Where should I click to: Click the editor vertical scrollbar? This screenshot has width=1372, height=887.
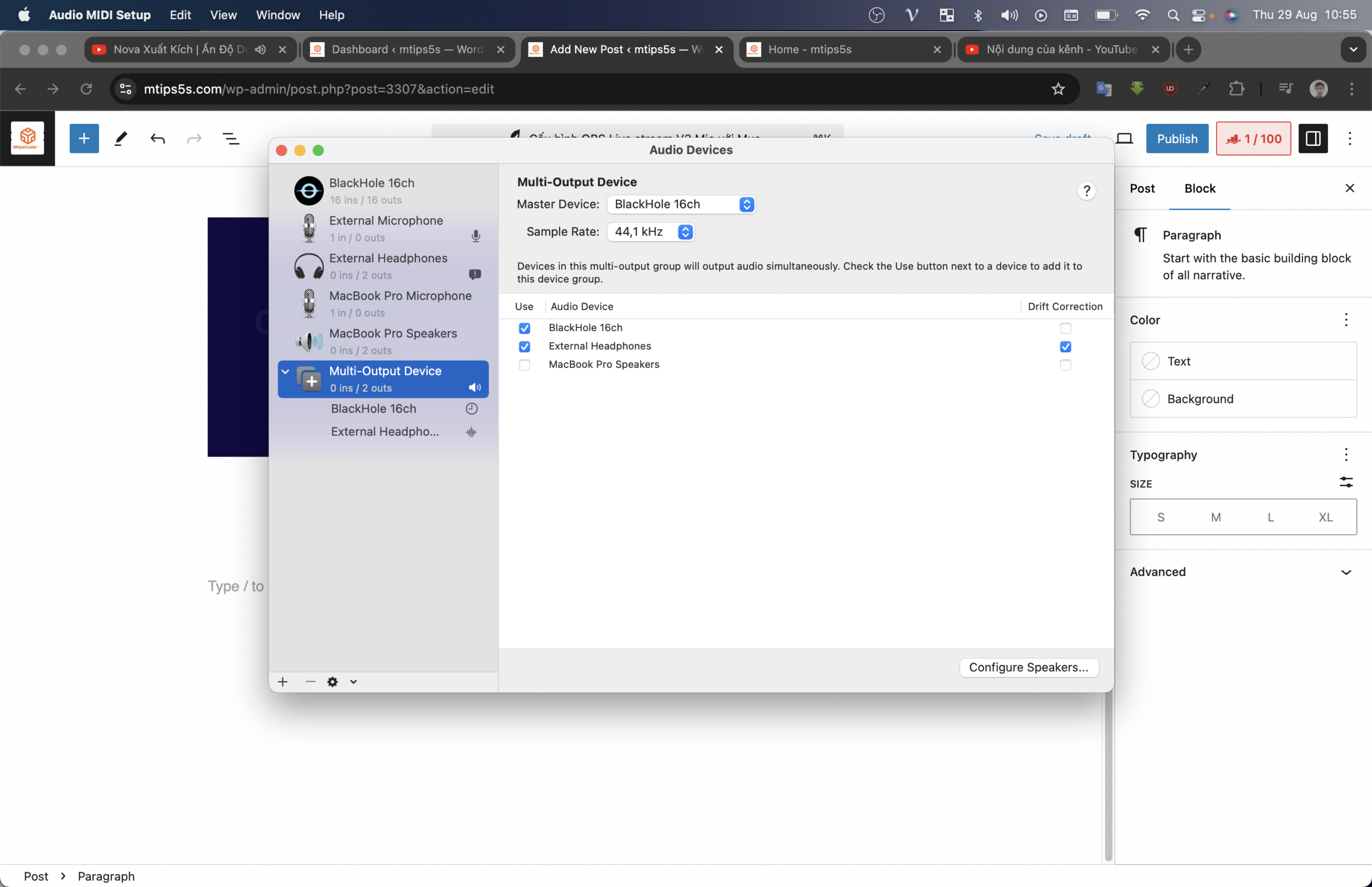click(x=1108, y=777)
